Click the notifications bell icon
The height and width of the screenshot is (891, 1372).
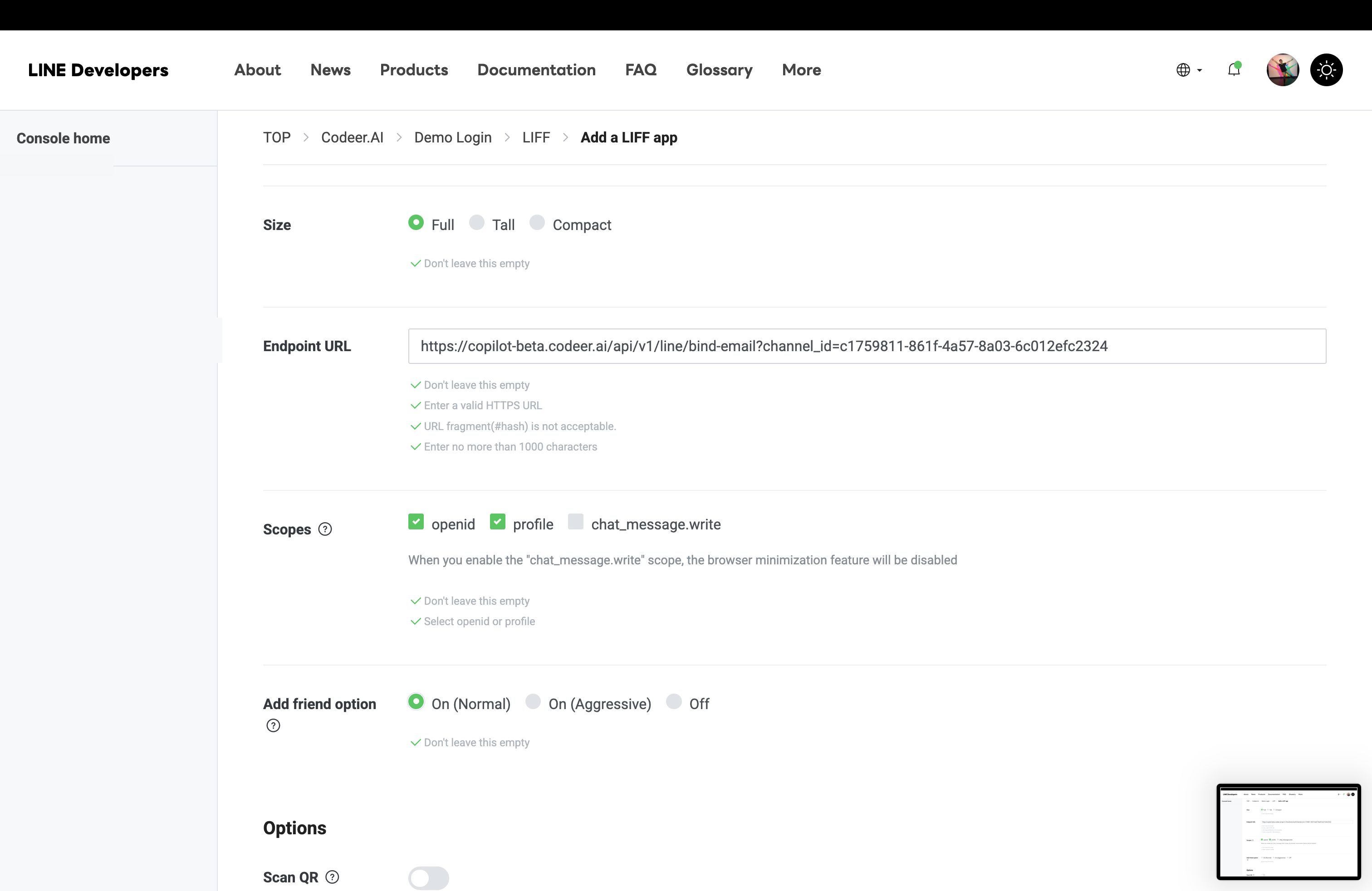(x=1234, y=70)
